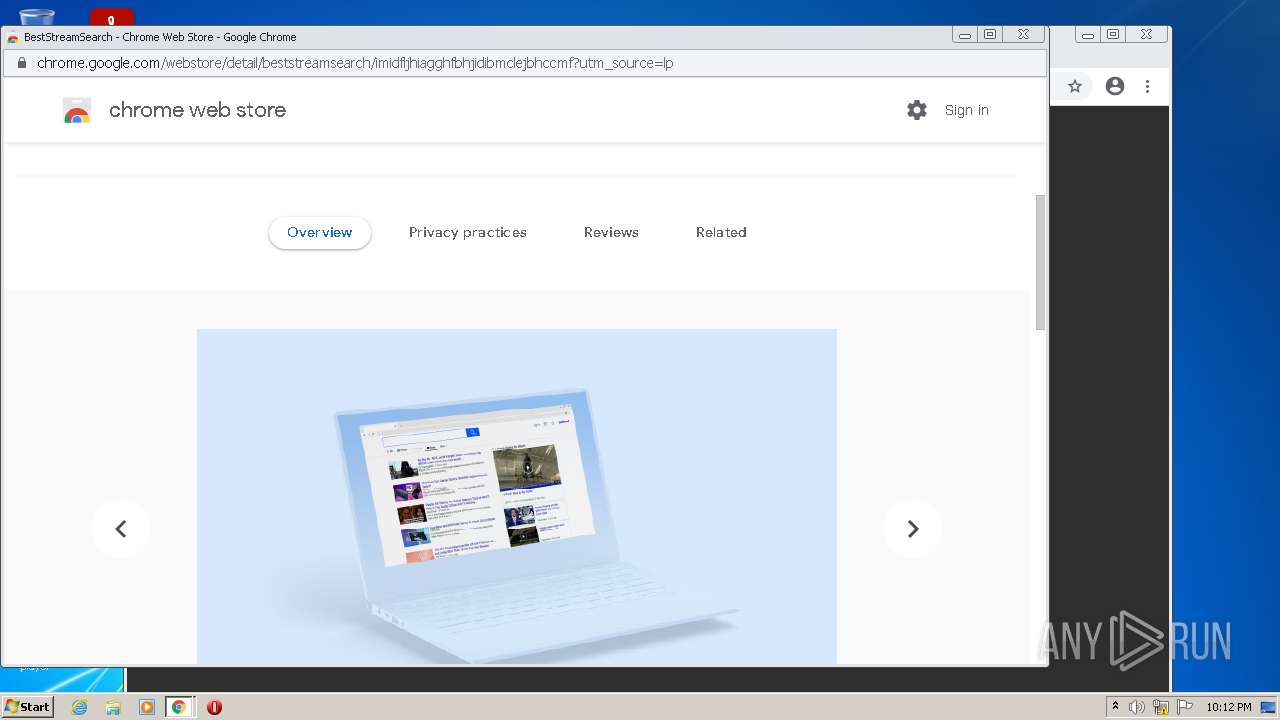Switch to Reviews tab

click(611, 232)
